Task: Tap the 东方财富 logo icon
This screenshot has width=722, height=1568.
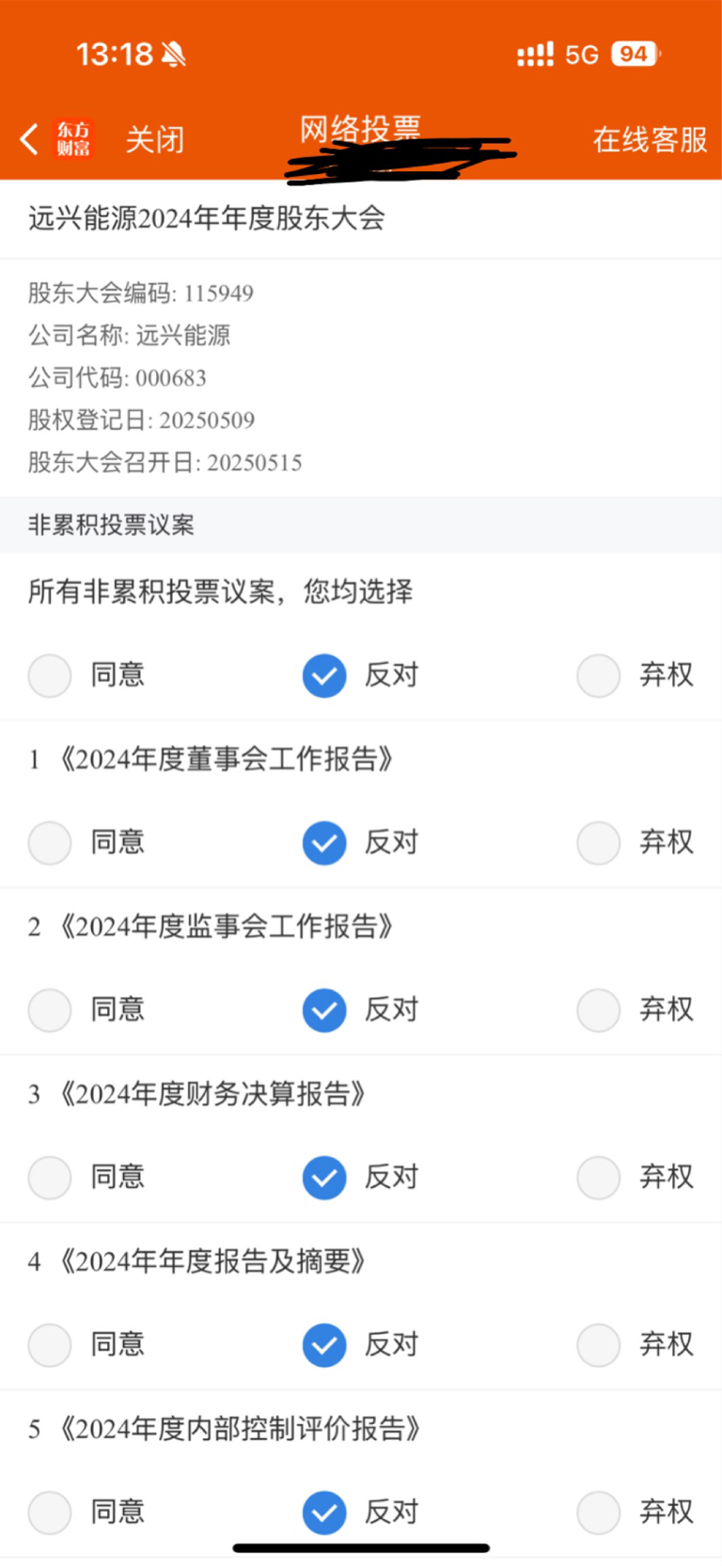Action: (73, 139)
